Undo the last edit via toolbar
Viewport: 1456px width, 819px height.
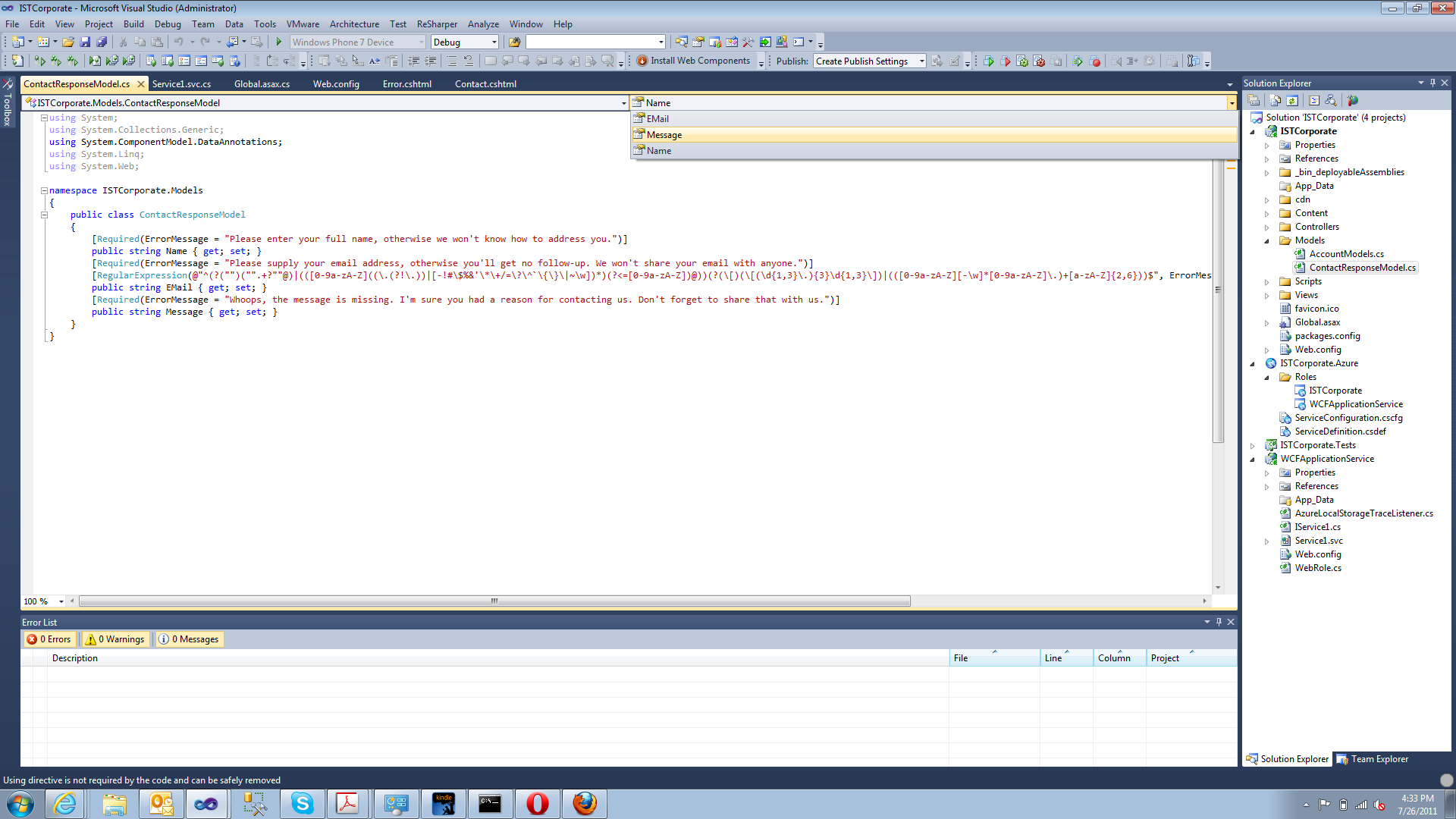180,42
